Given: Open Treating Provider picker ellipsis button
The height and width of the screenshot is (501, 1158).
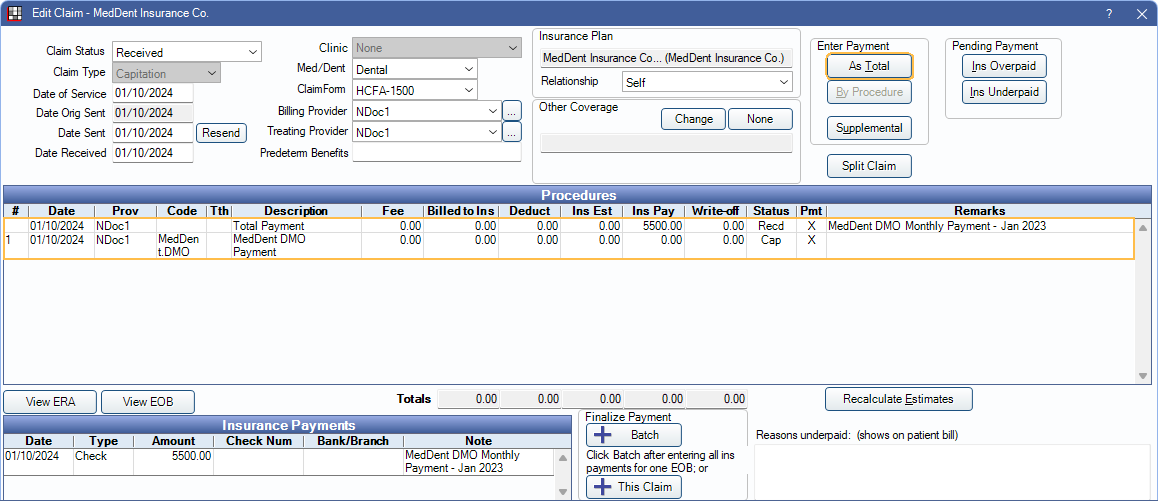Looking at the screenshot, I should pyautogui.click(x=512, y=131).
